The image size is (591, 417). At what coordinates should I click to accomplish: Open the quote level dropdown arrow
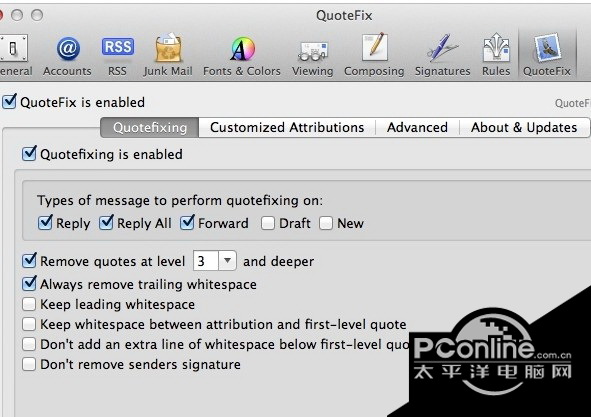227,261
